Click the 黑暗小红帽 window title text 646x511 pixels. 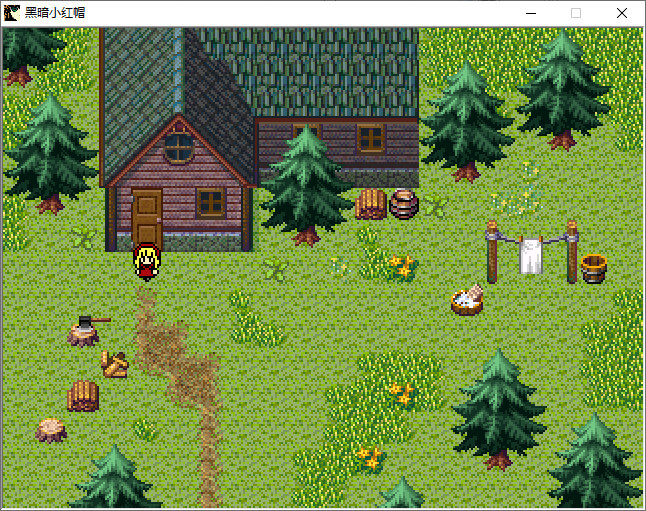coord(55,13)
